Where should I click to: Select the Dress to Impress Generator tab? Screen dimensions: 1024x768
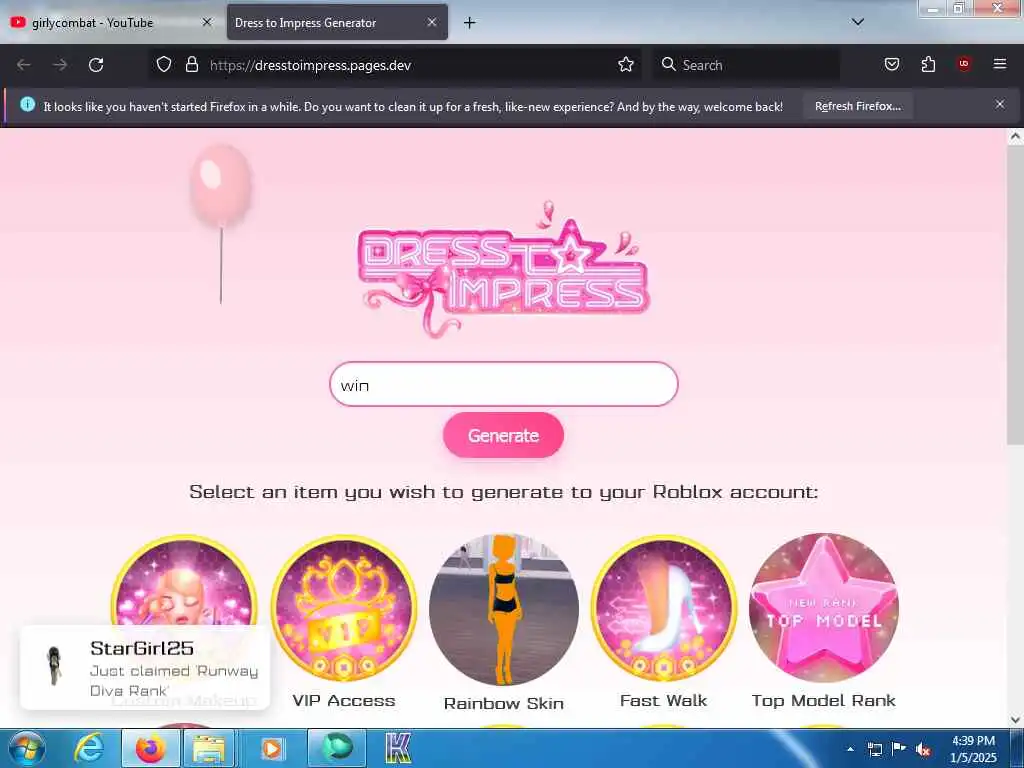pos(337,23)
